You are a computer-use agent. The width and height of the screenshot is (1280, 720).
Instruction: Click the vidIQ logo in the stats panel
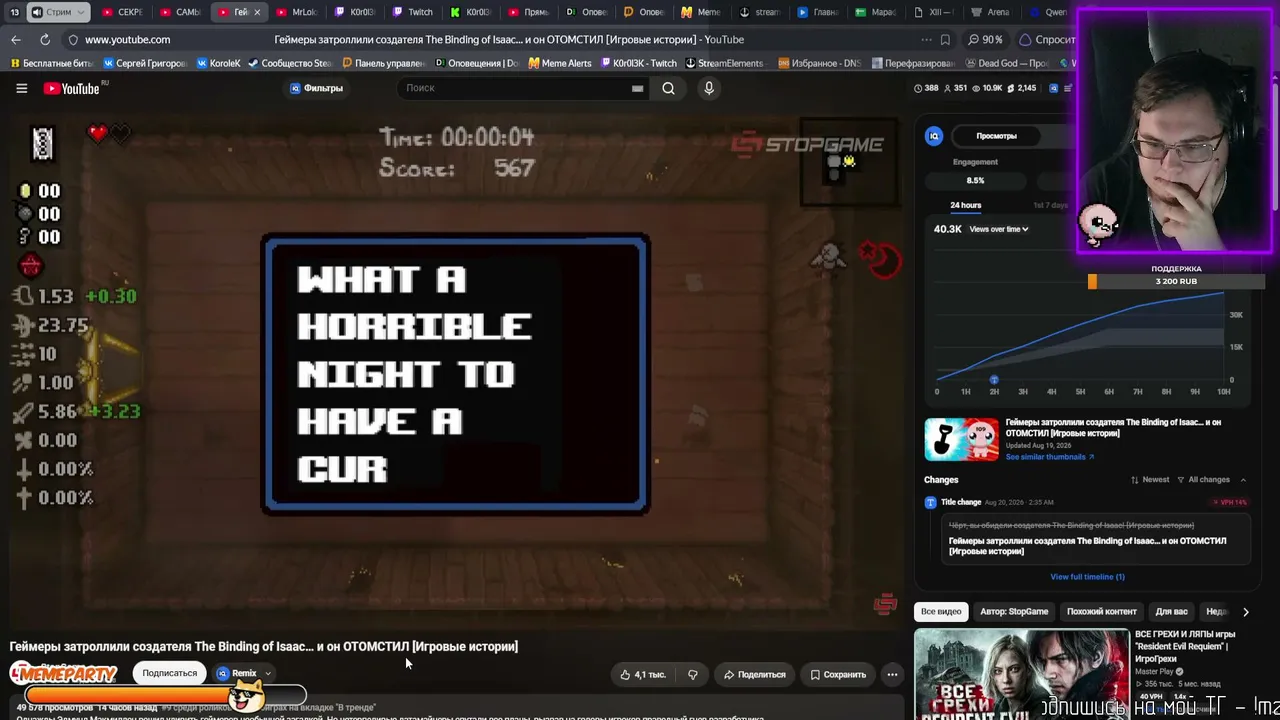pos(934,136)
